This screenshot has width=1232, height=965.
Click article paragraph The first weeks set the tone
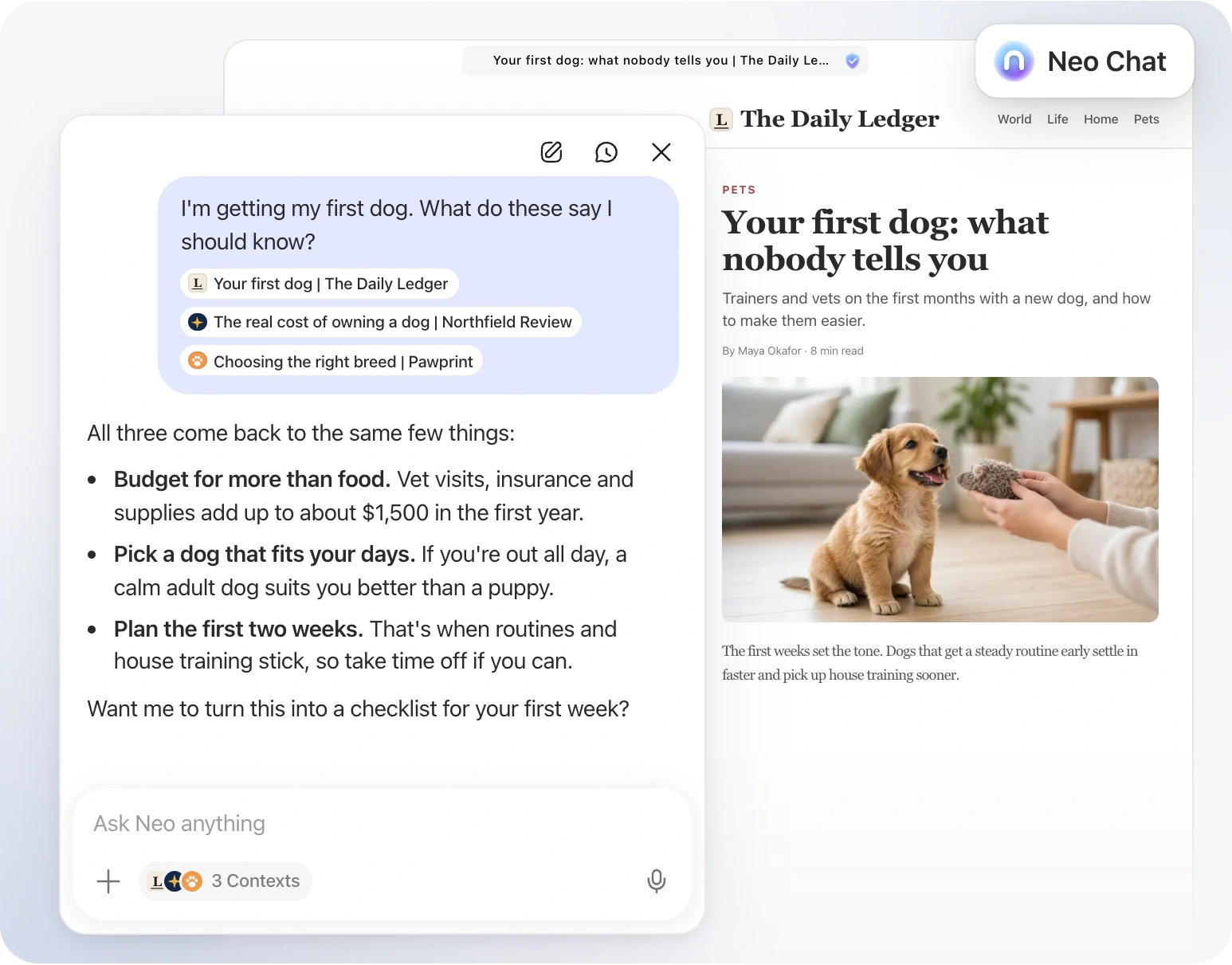pyautogui.click(x=929, y=663)
